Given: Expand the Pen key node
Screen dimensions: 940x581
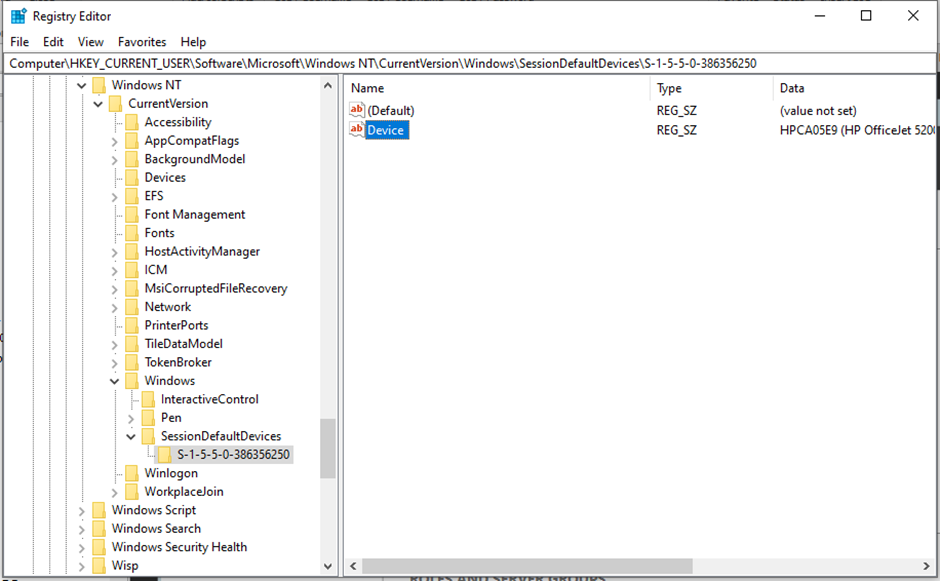Looking at the screenshot, I should 131,418.
